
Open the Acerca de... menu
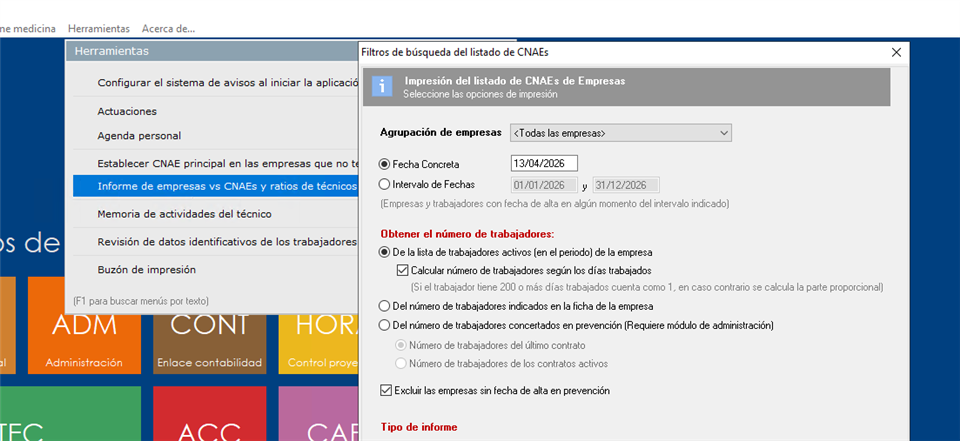[x=168, y=29]
